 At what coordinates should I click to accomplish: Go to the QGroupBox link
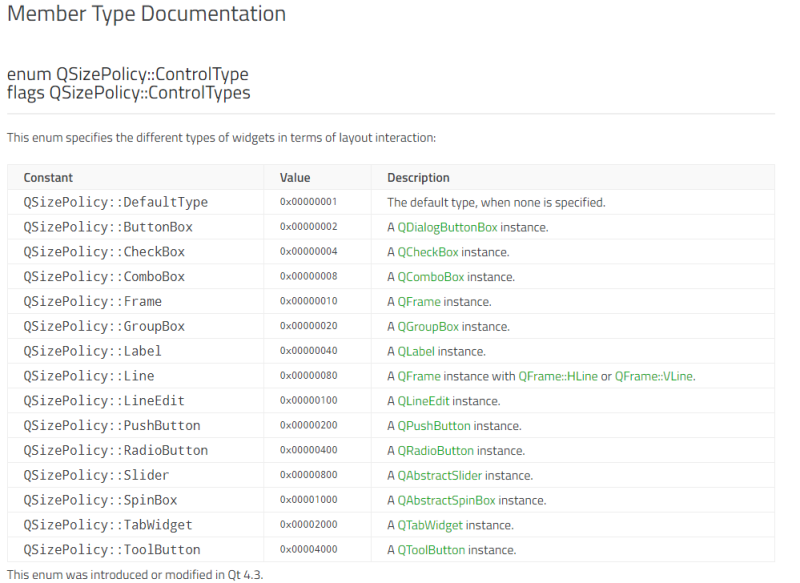pos(428,327)
